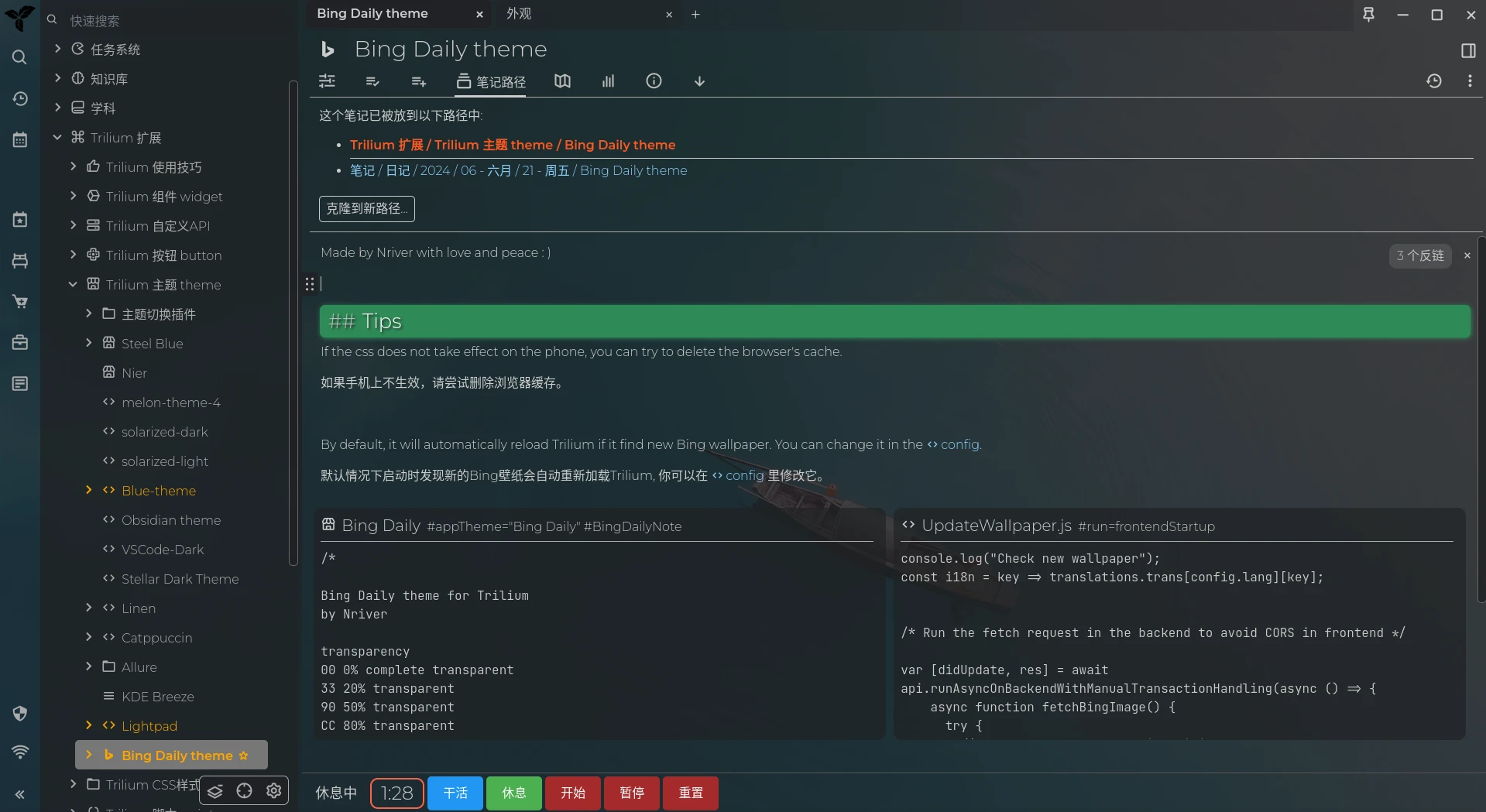Open inherited attributes ribbon icon

419,81
